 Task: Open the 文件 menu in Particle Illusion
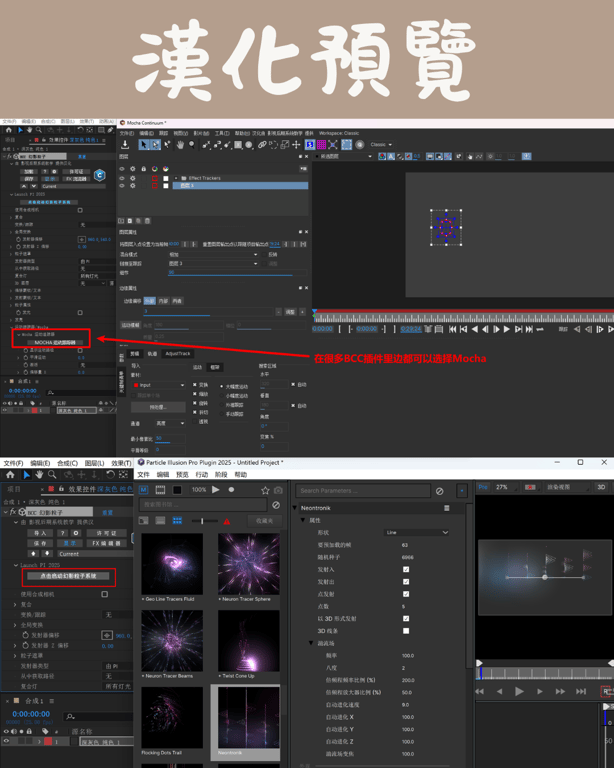coord(143,474)
